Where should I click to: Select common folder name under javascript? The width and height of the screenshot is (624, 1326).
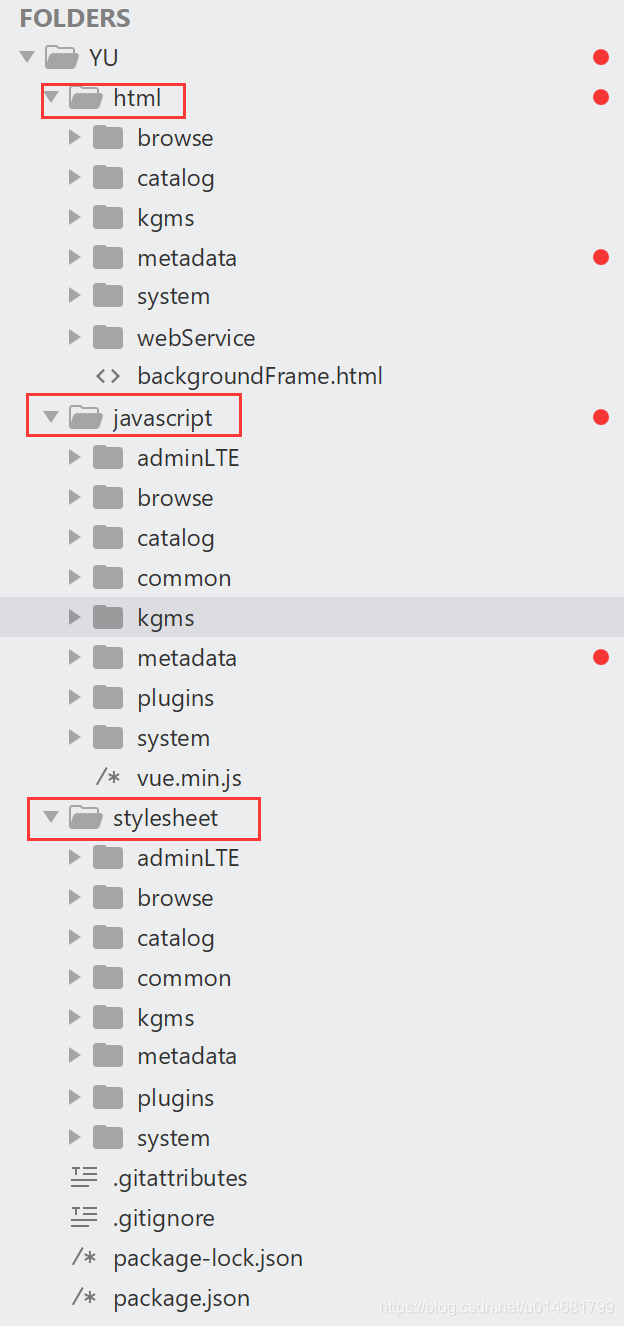[184, 577]
